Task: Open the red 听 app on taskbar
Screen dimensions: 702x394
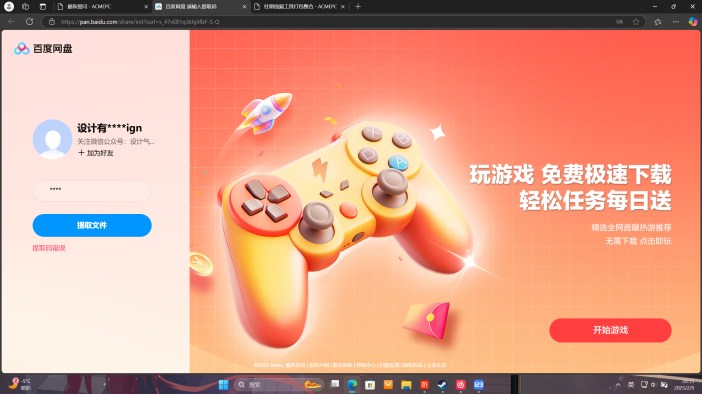Action: point(424,385)
